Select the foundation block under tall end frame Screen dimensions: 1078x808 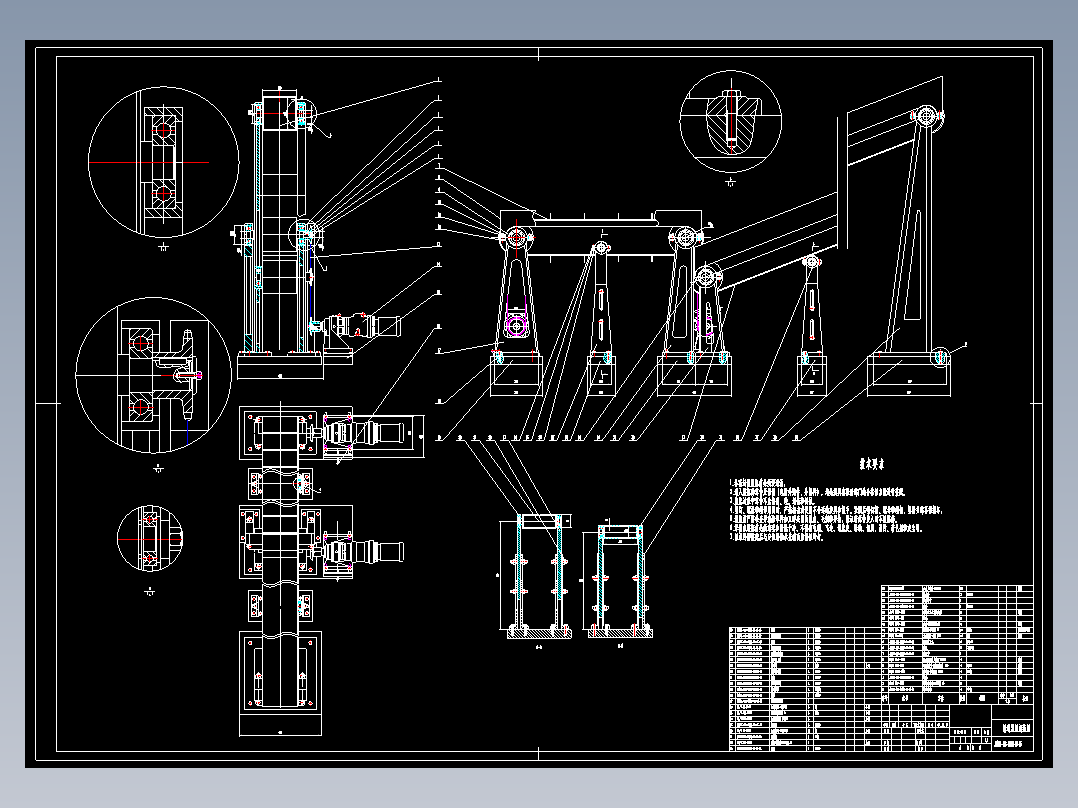click(x=909, y=375)
